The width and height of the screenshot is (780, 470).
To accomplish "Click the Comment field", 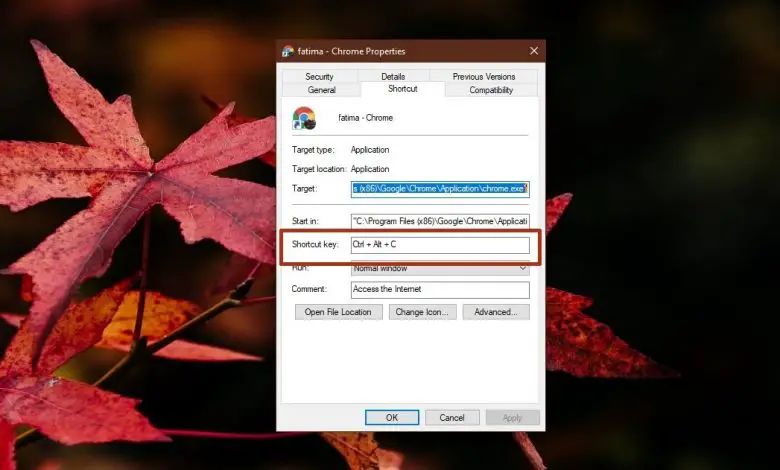I will [440, 289].
